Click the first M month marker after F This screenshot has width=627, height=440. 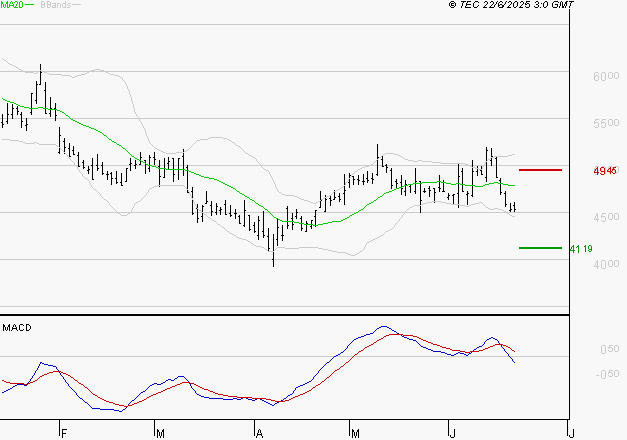tap(160, 433)
